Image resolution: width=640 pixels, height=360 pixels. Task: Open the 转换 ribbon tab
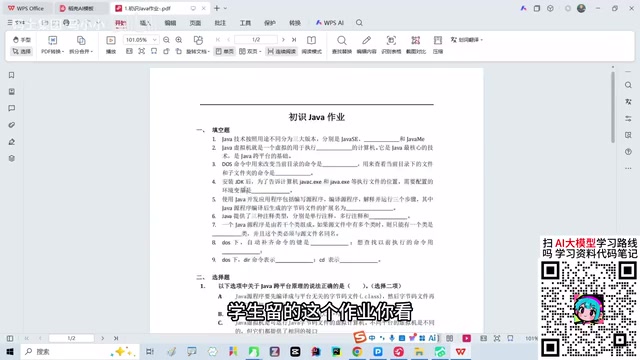click(x=295, y=23)
